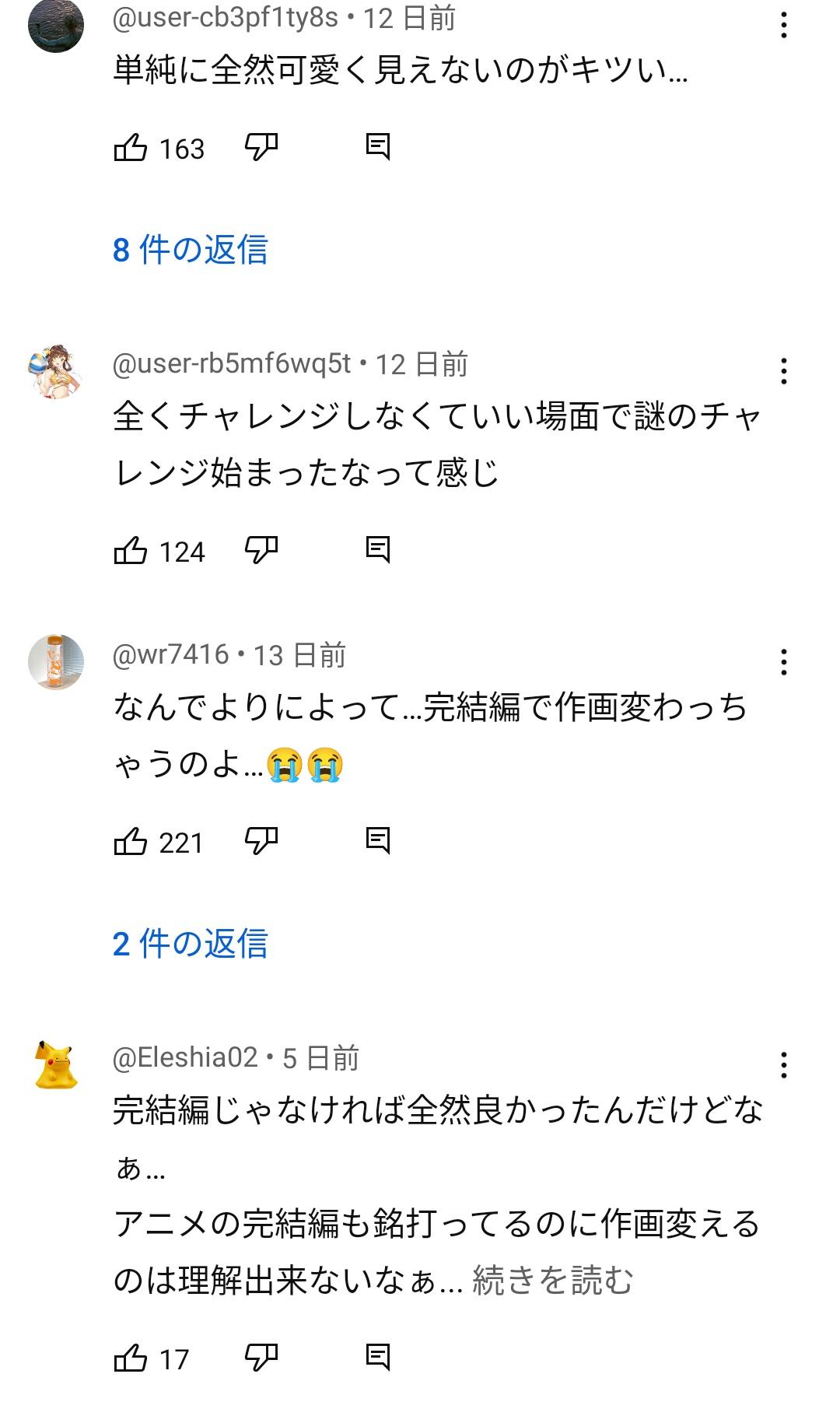Open reply box for @user-rb5mf6wq5t comment
Screen dimensions: 840x1402
378,550
